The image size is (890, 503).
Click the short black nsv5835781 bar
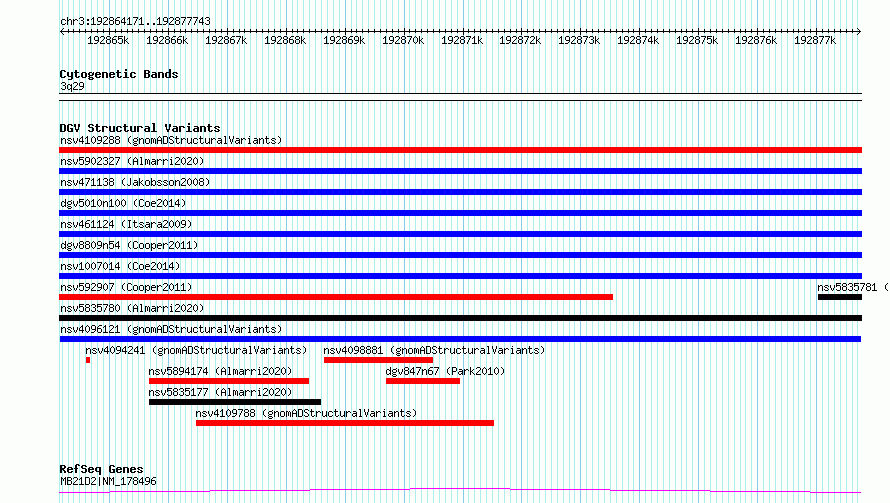840,297
